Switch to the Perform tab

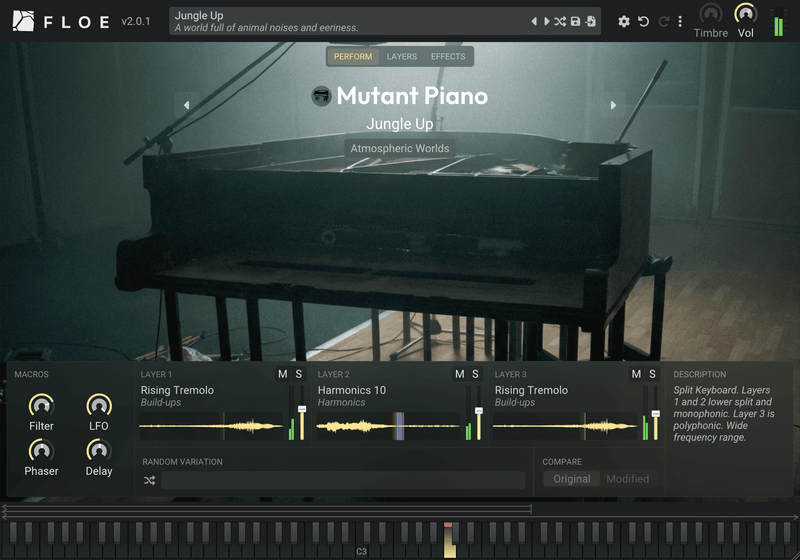click(353, 57)
